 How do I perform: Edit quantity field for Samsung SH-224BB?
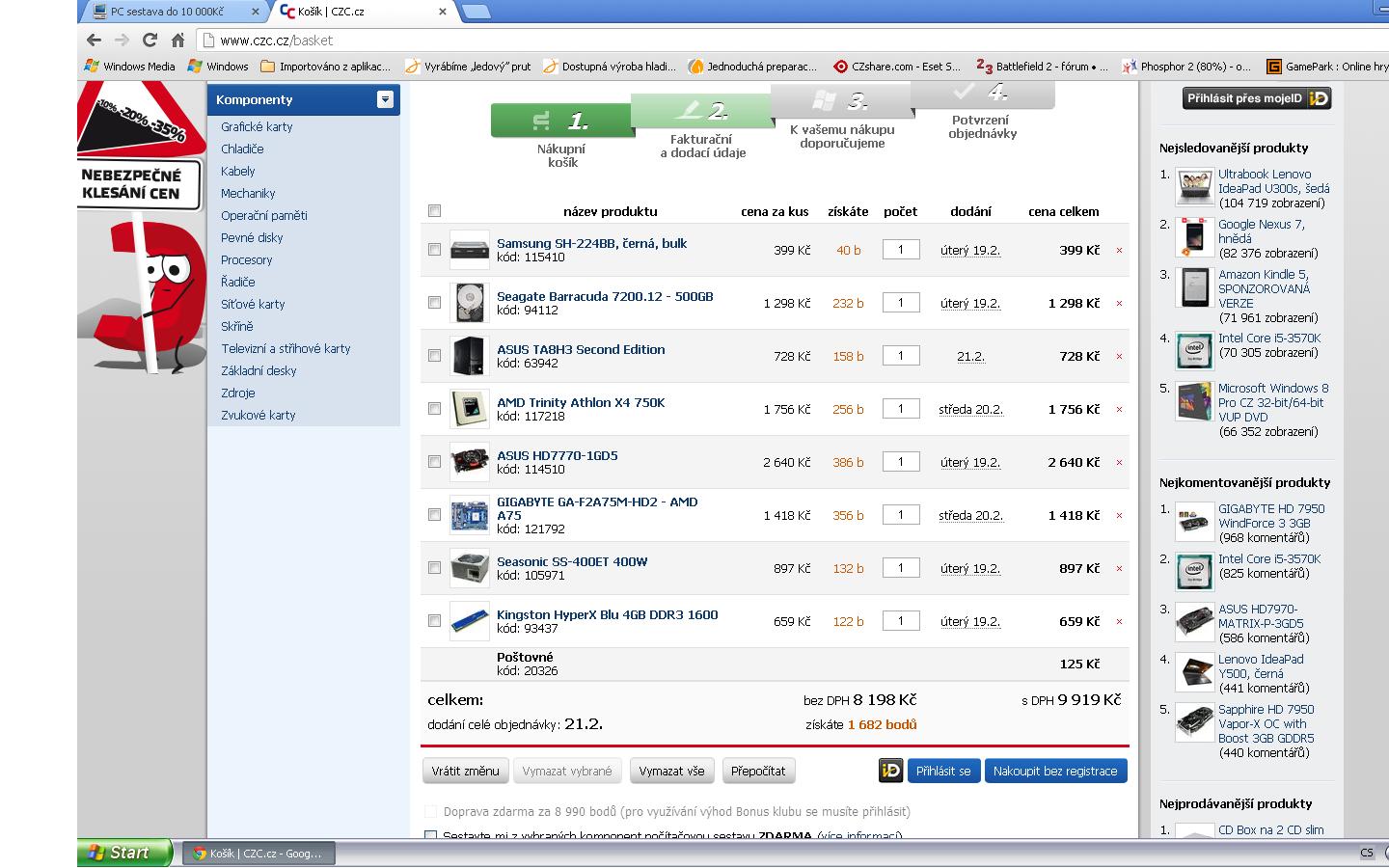coord(901,250)
